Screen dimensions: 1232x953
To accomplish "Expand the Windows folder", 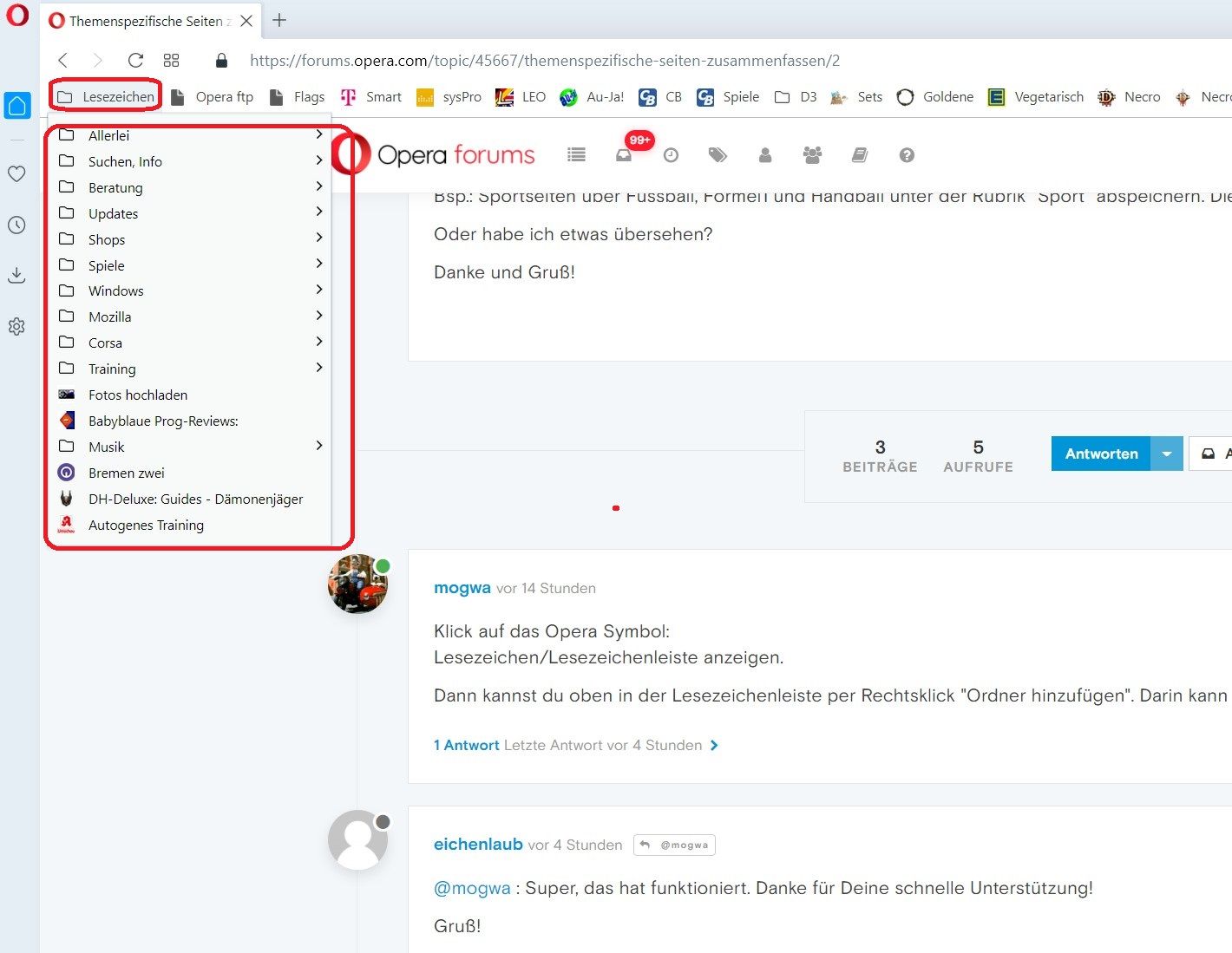I will pyautogui.click(x=191, y=290).
